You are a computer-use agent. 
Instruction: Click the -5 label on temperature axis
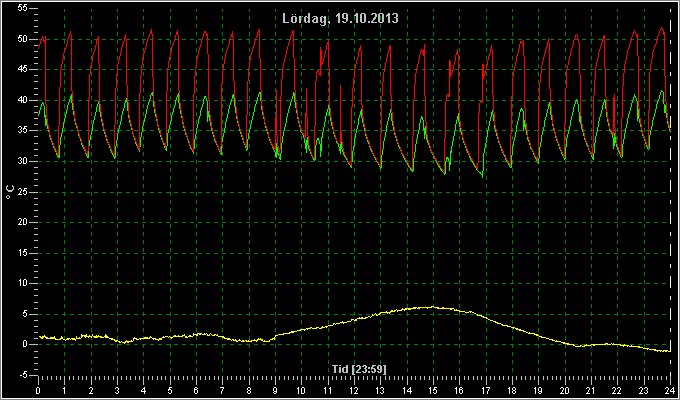pyautogui.click(x=23, y=374)
